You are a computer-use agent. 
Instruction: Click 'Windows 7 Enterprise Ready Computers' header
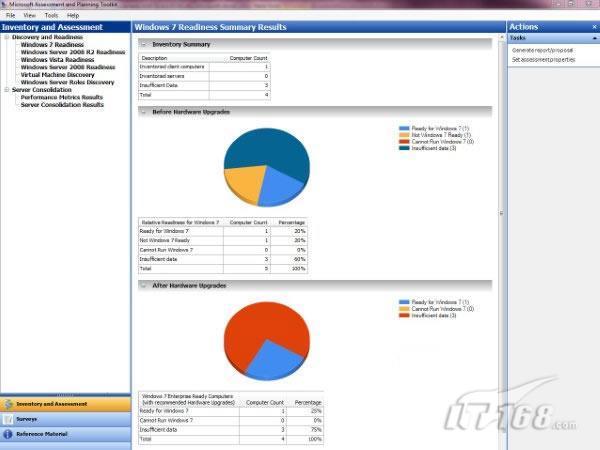point(189,399)
